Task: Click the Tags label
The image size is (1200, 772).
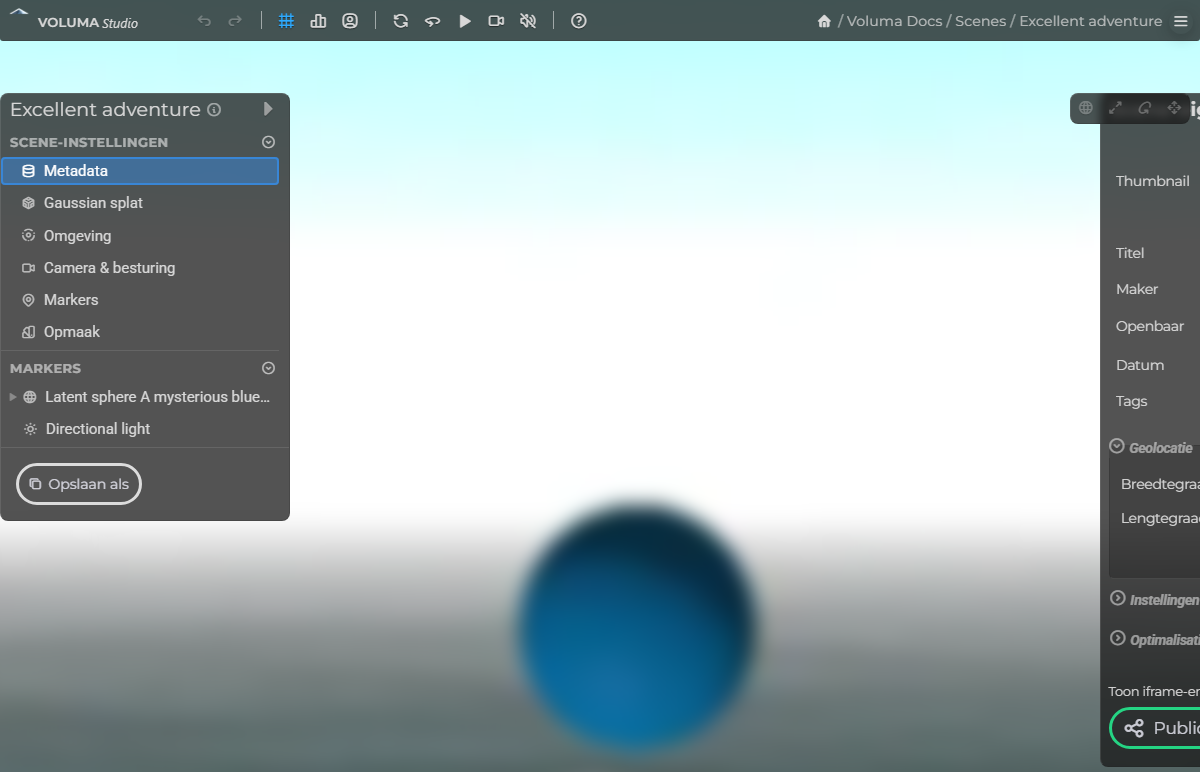Action: [x=1132, y=401]
